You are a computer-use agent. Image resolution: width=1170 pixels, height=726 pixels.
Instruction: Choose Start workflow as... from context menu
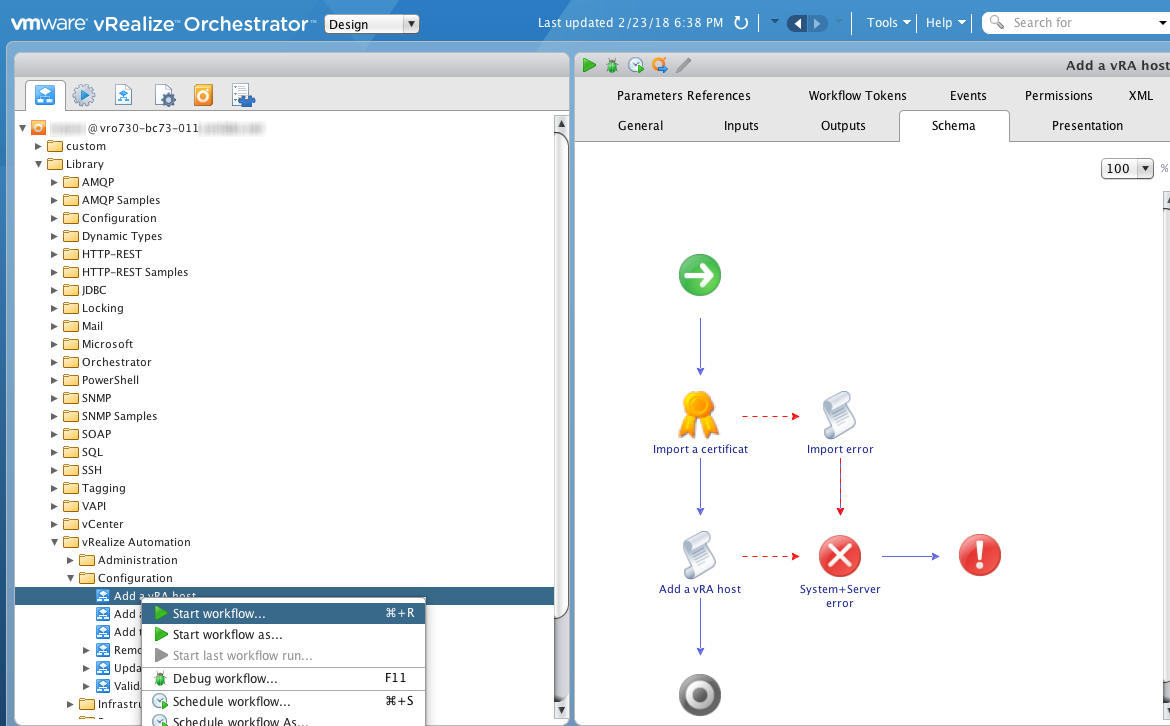tap(284, 635)
